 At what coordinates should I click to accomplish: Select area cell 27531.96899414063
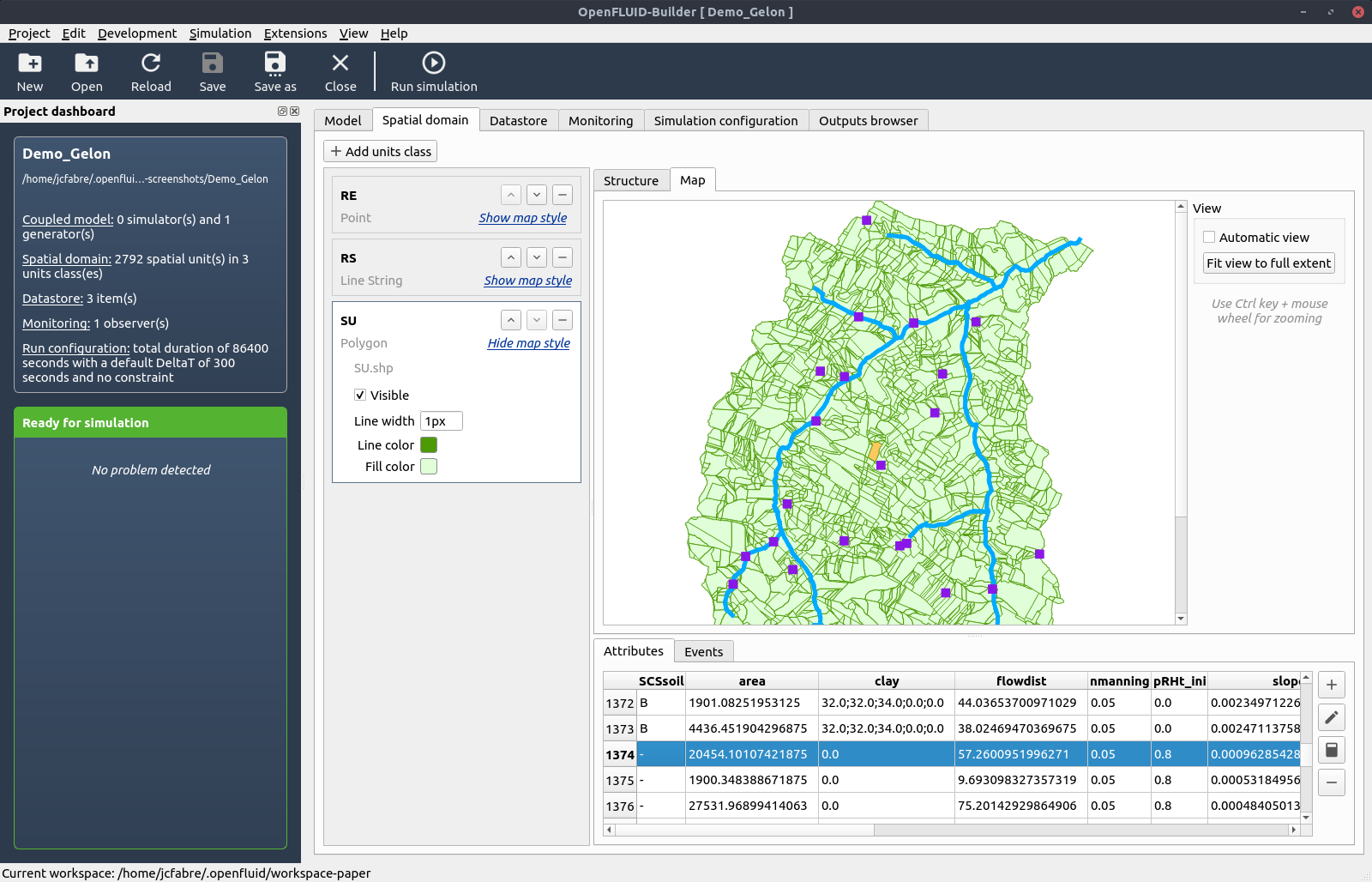coord(752,806)
